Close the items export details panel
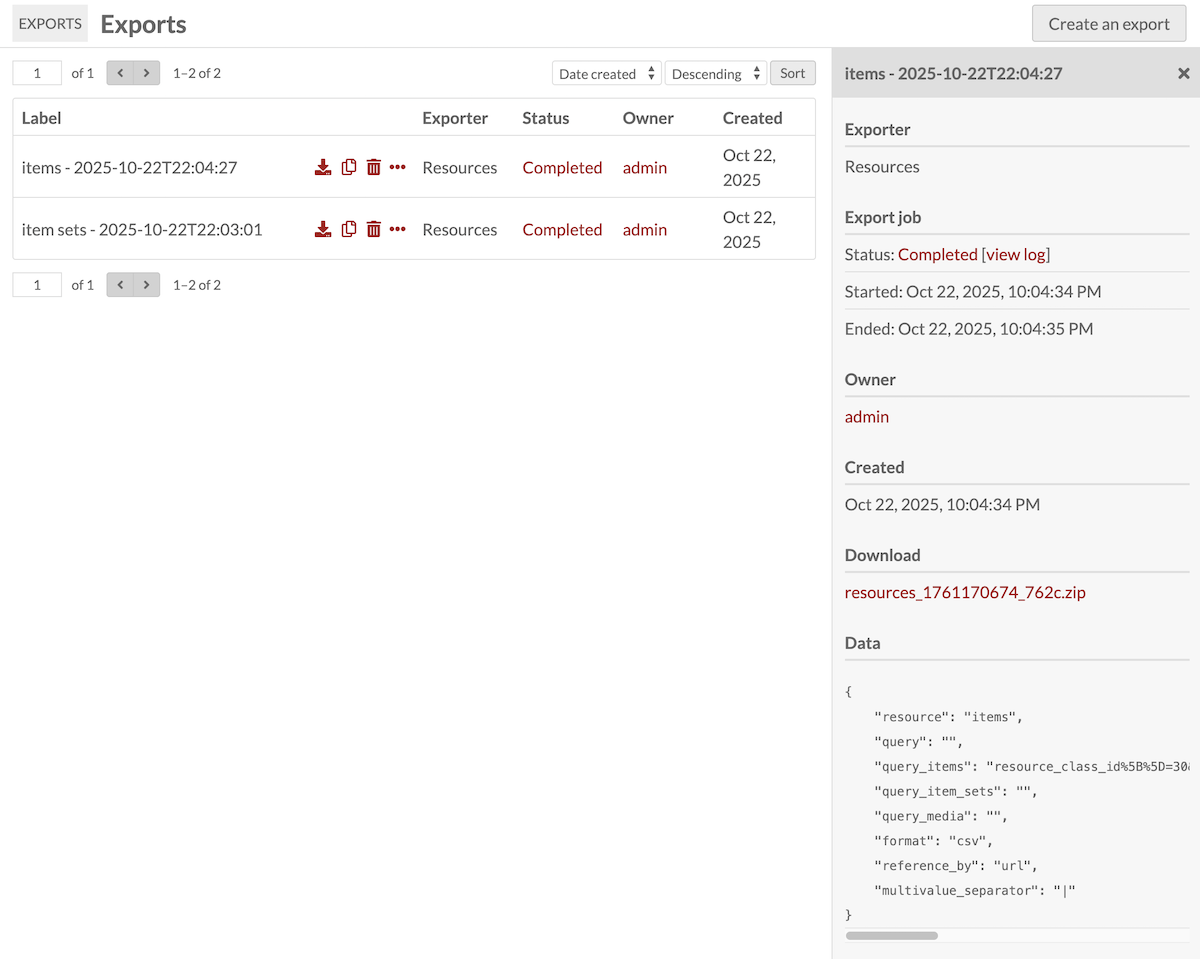 tap(1184, 73)
